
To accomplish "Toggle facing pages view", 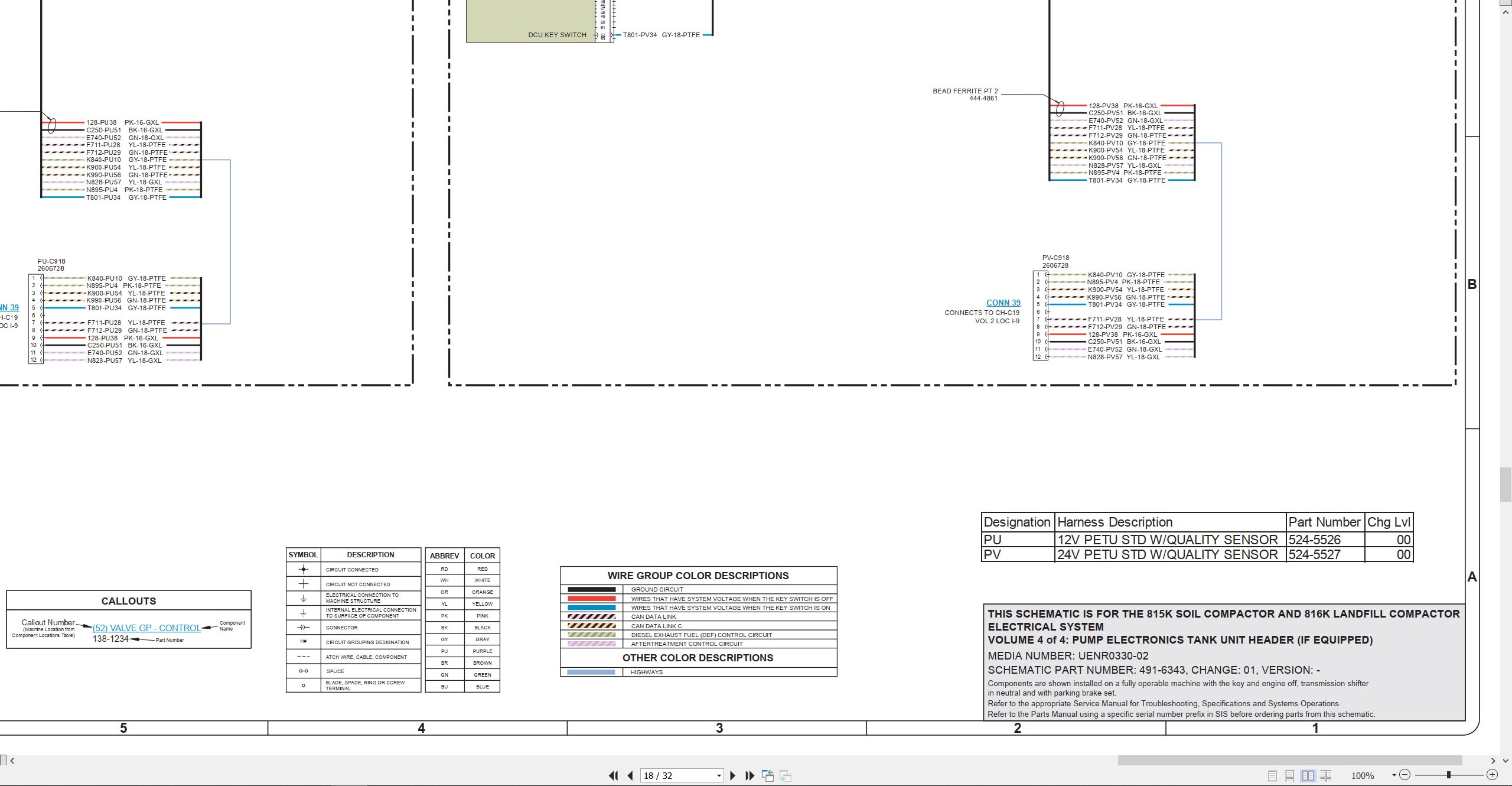I will (x=1308, y=775).
